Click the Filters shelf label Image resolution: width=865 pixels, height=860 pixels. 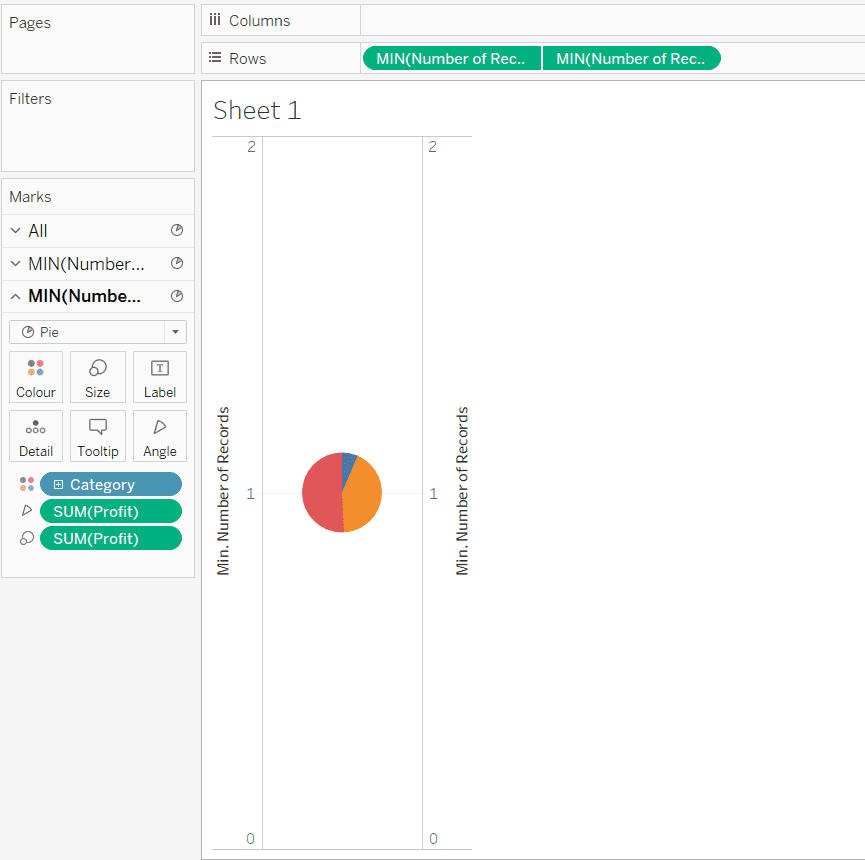pyautogui.click(x=30, y=99)
